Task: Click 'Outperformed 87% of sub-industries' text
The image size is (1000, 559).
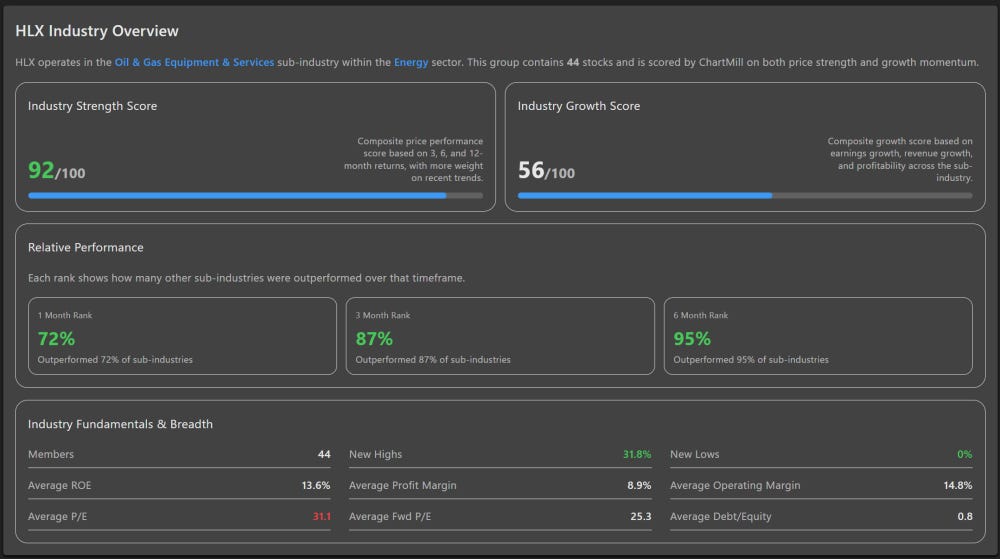Action: click(x=433, y=359)
